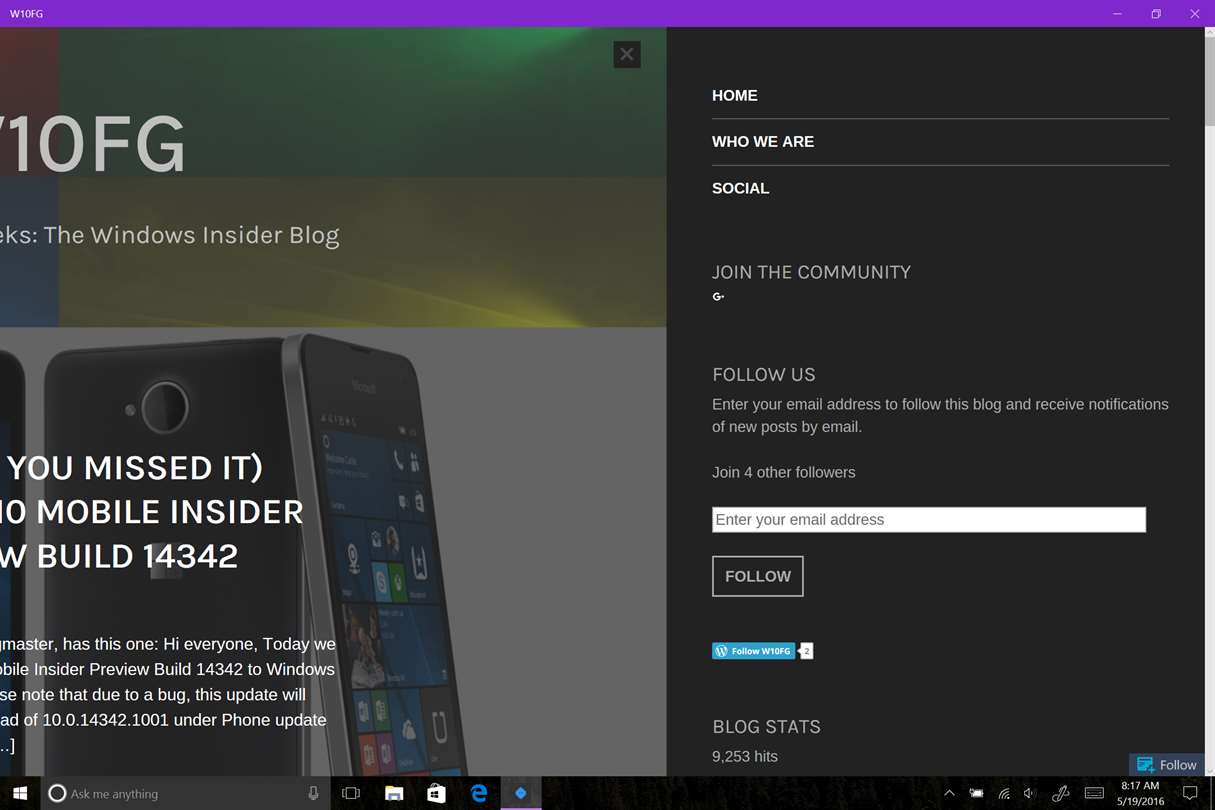
Task: Restore down the W10FG window
Action: coord(1156,14)
